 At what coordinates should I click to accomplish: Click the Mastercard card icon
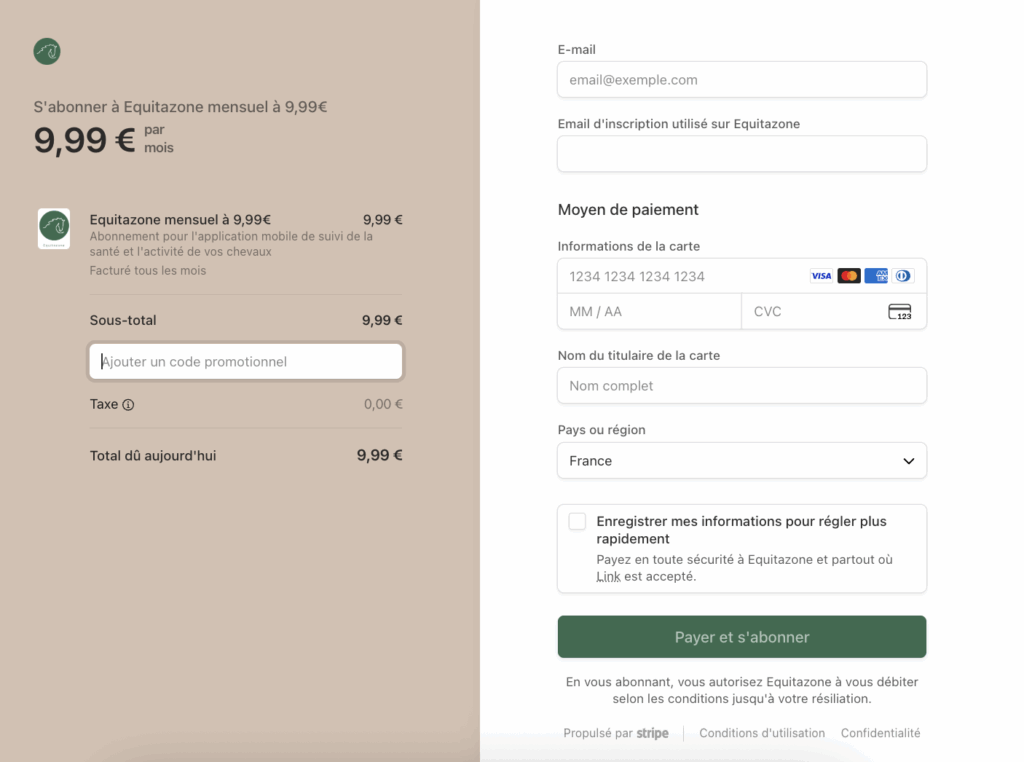849,276
